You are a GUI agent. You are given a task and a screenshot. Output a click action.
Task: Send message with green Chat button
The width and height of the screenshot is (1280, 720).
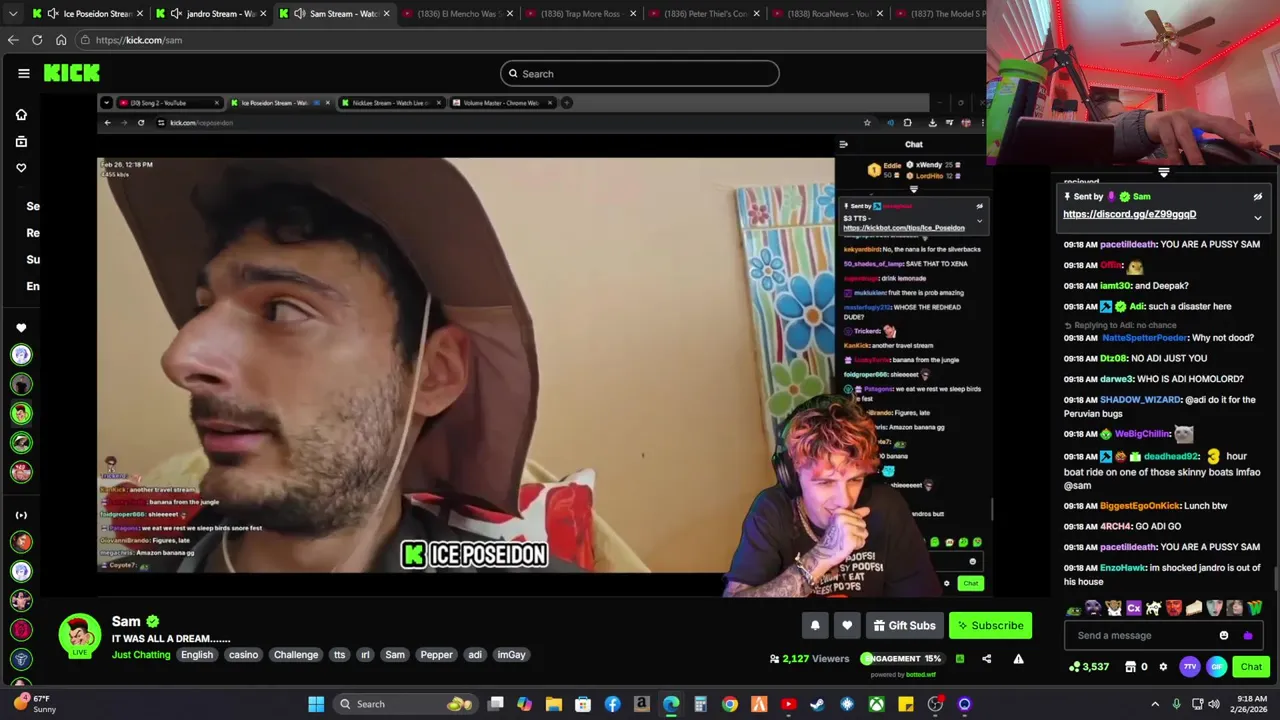pos(1251,666)
